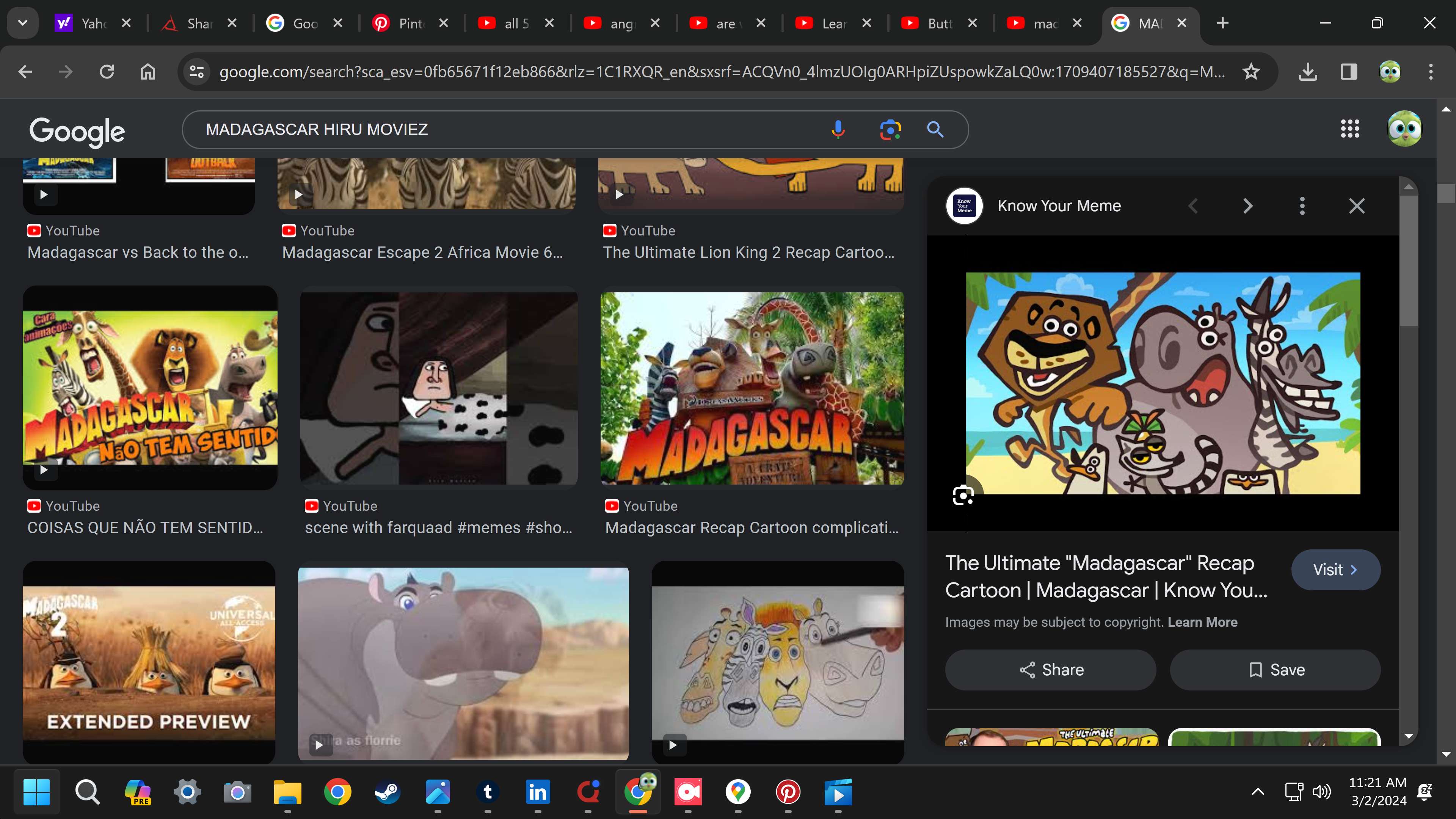1456x819 pixels.
Task: Open File Explorer from taskbar
Action: click(287, 792)
